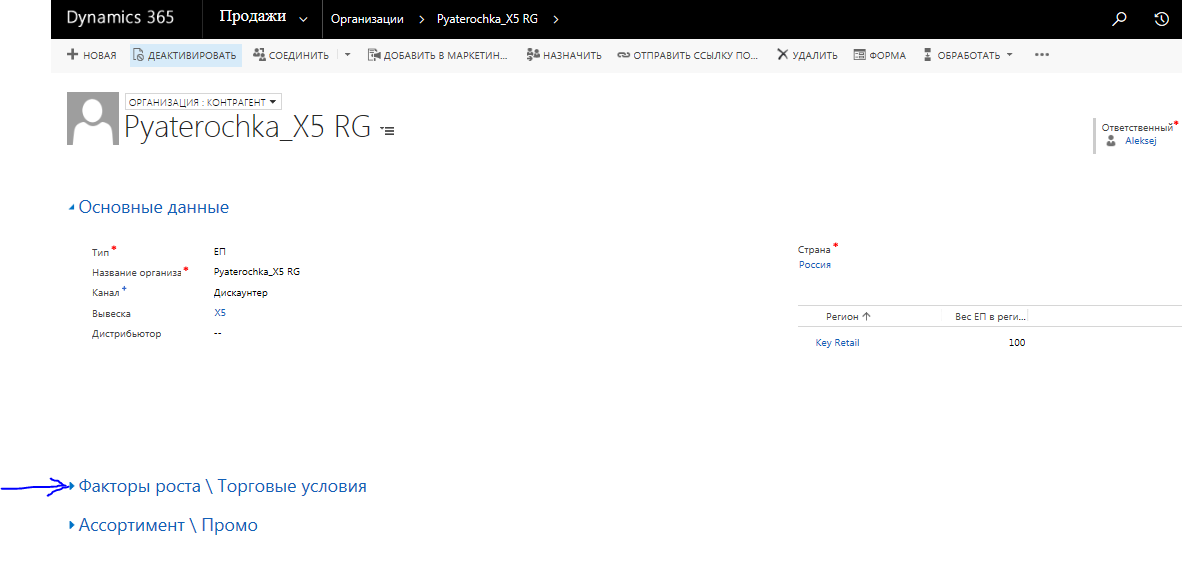Sort by Регион column header
The width and height of the screenshot is (1182, 564).
[x=848, y=317]
